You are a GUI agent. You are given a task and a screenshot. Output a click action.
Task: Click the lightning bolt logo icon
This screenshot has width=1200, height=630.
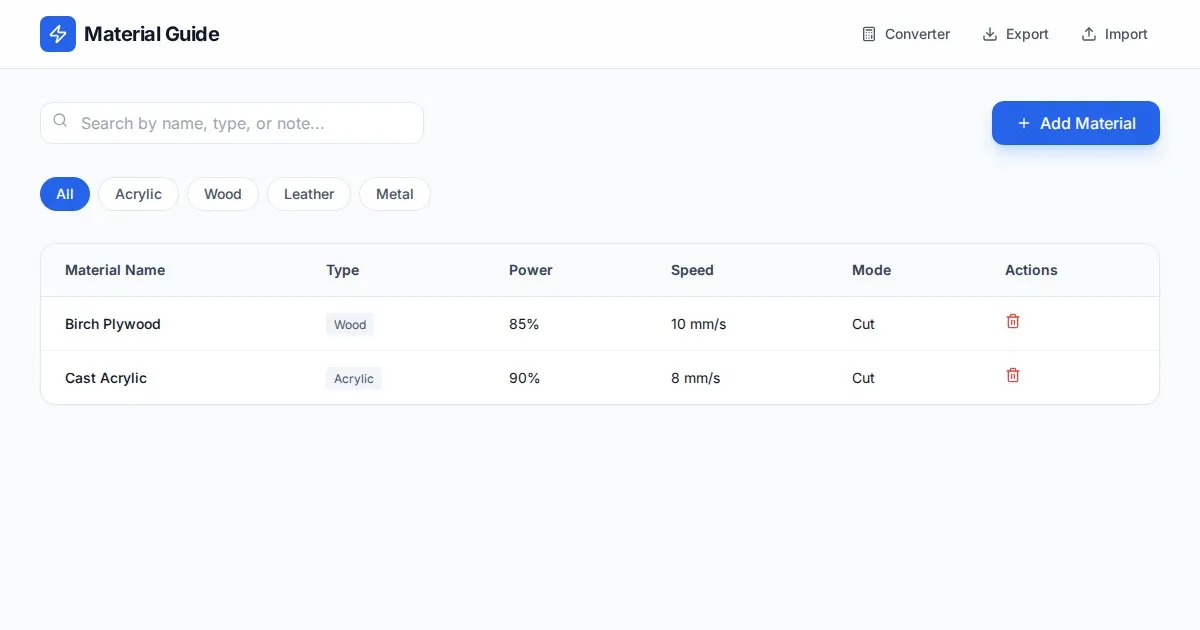pos(58,34)
